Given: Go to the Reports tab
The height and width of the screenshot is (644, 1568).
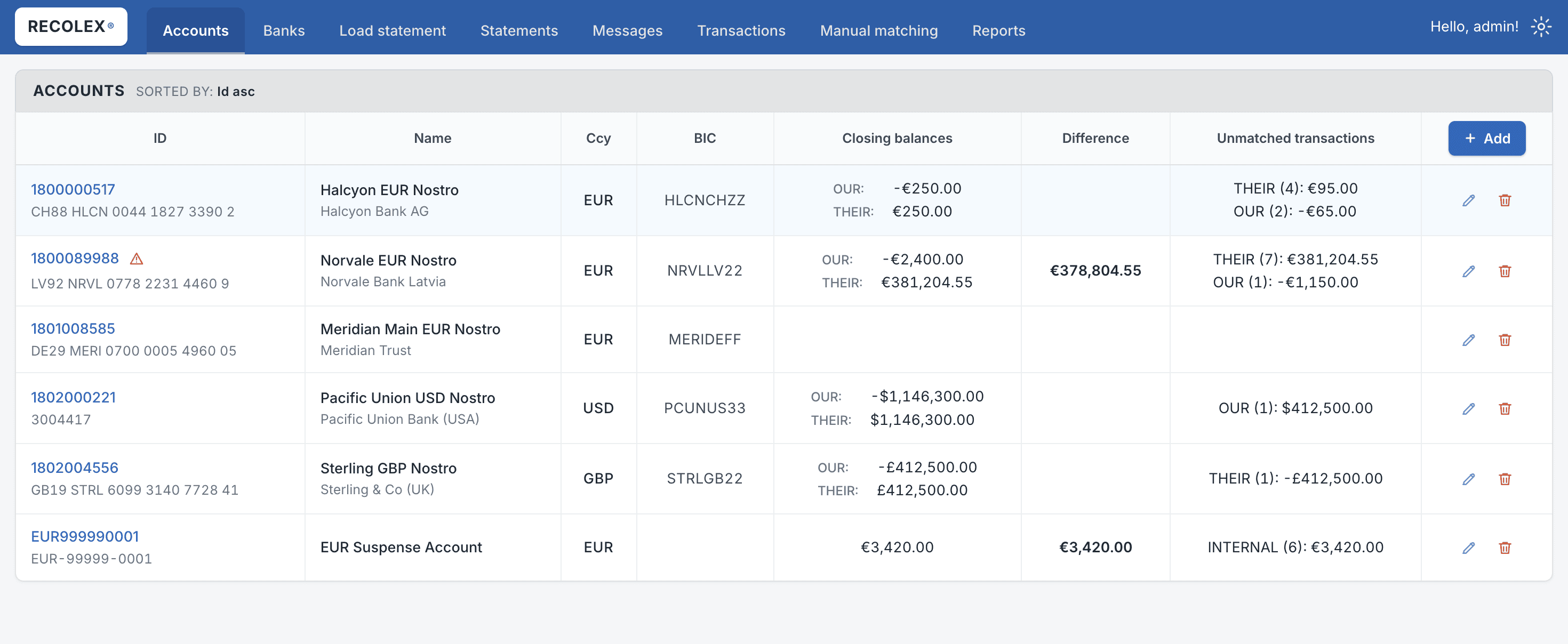Looking at the screenshot, I should pyautogui.click(x=998, y=30).
